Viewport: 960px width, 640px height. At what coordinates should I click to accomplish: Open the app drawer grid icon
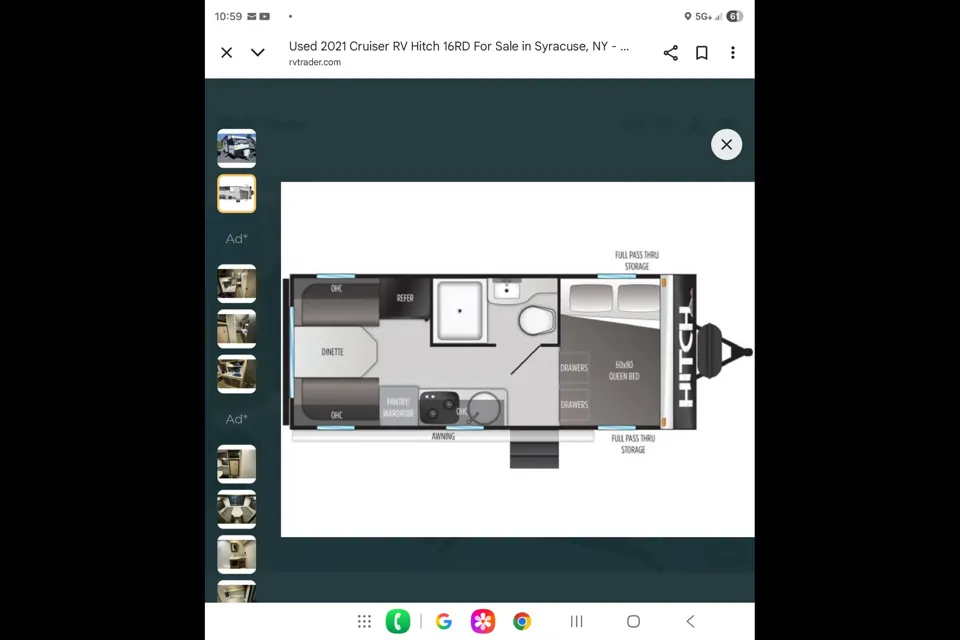[x=365, y=622]
